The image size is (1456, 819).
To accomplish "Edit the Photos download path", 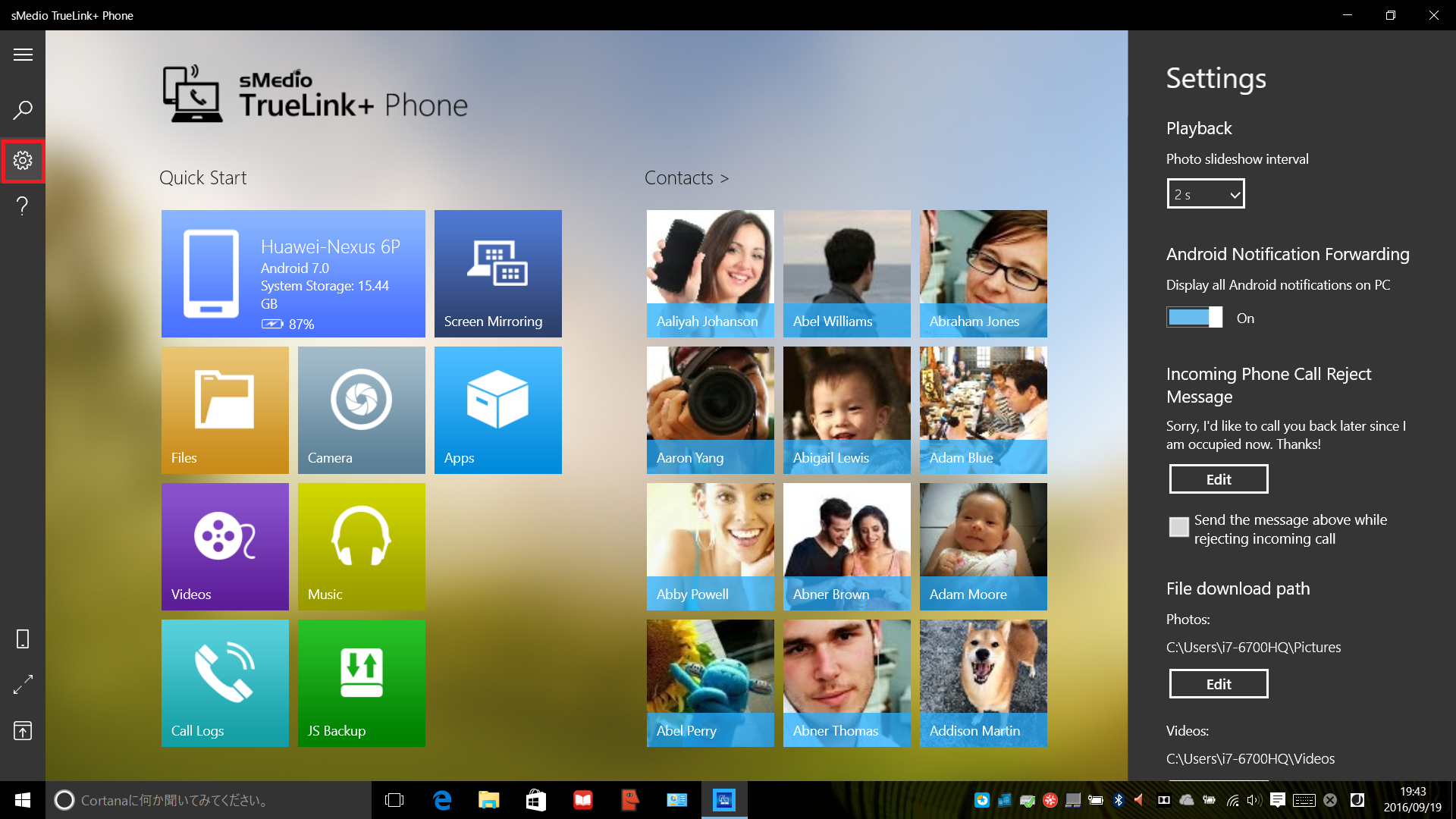I will pos(1219,684).
